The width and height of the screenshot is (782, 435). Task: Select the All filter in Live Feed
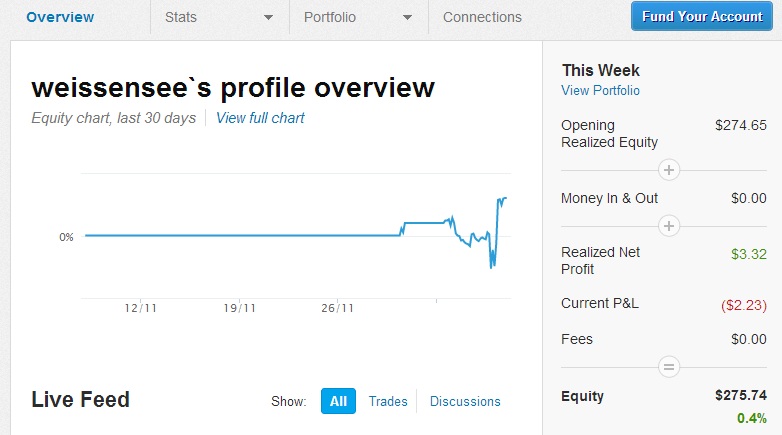[x=338, y=401]
